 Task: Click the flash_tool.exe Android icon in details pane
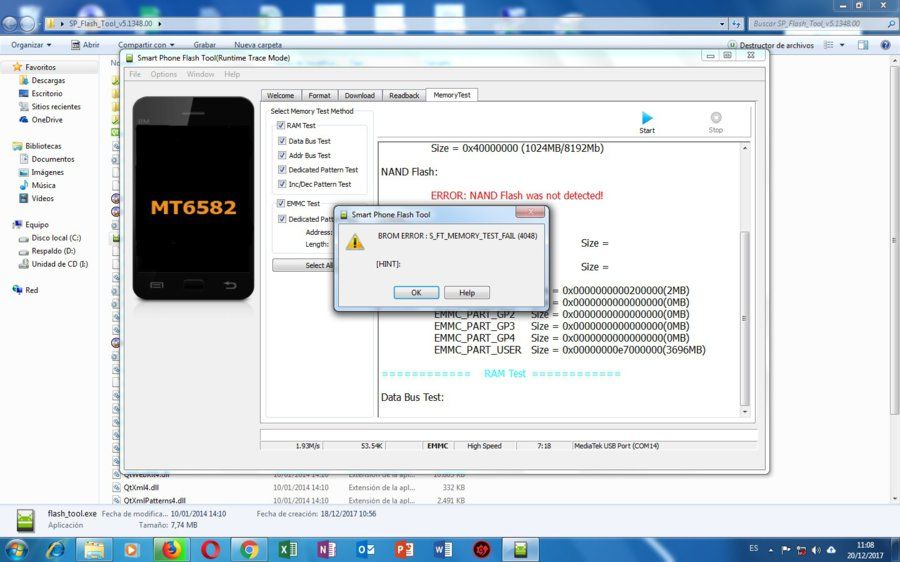(x=25, y=520)
